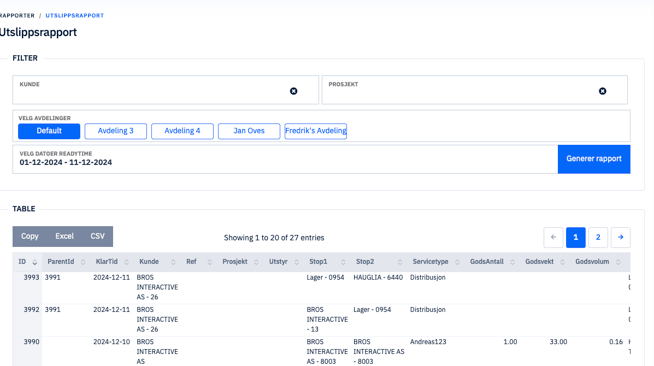
Task: Copy the table data
Action: pos(30,236)
